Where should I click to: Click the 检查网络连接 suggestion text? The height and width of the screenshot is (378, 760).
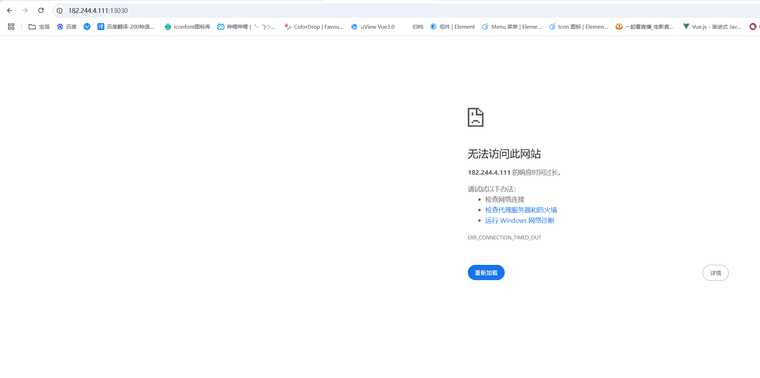point(505,199)
